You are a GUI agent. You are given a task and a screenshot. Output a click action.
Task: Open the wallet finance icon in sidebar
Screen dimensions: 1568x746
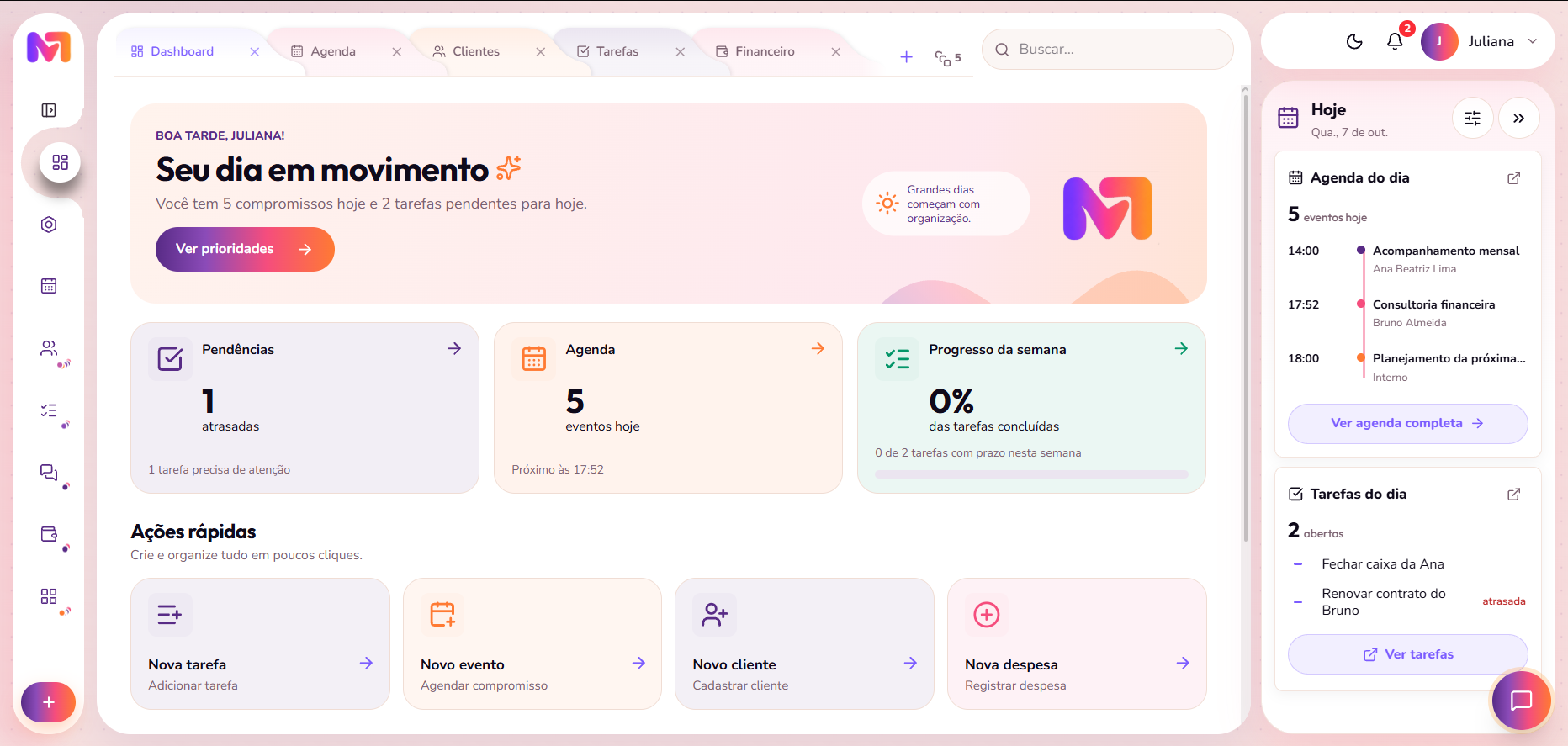click(49, 534)
